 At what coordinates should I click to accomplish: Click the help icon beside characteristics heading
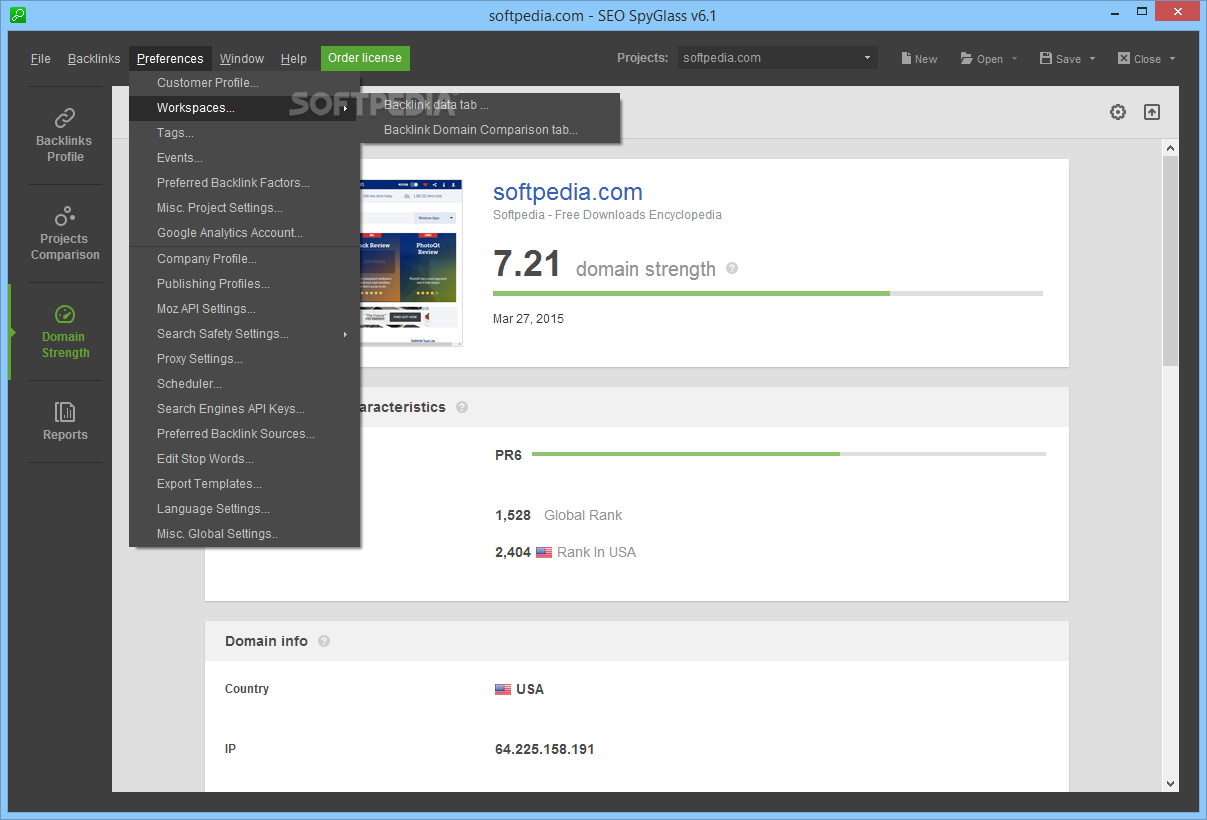(x=462, y=407)
